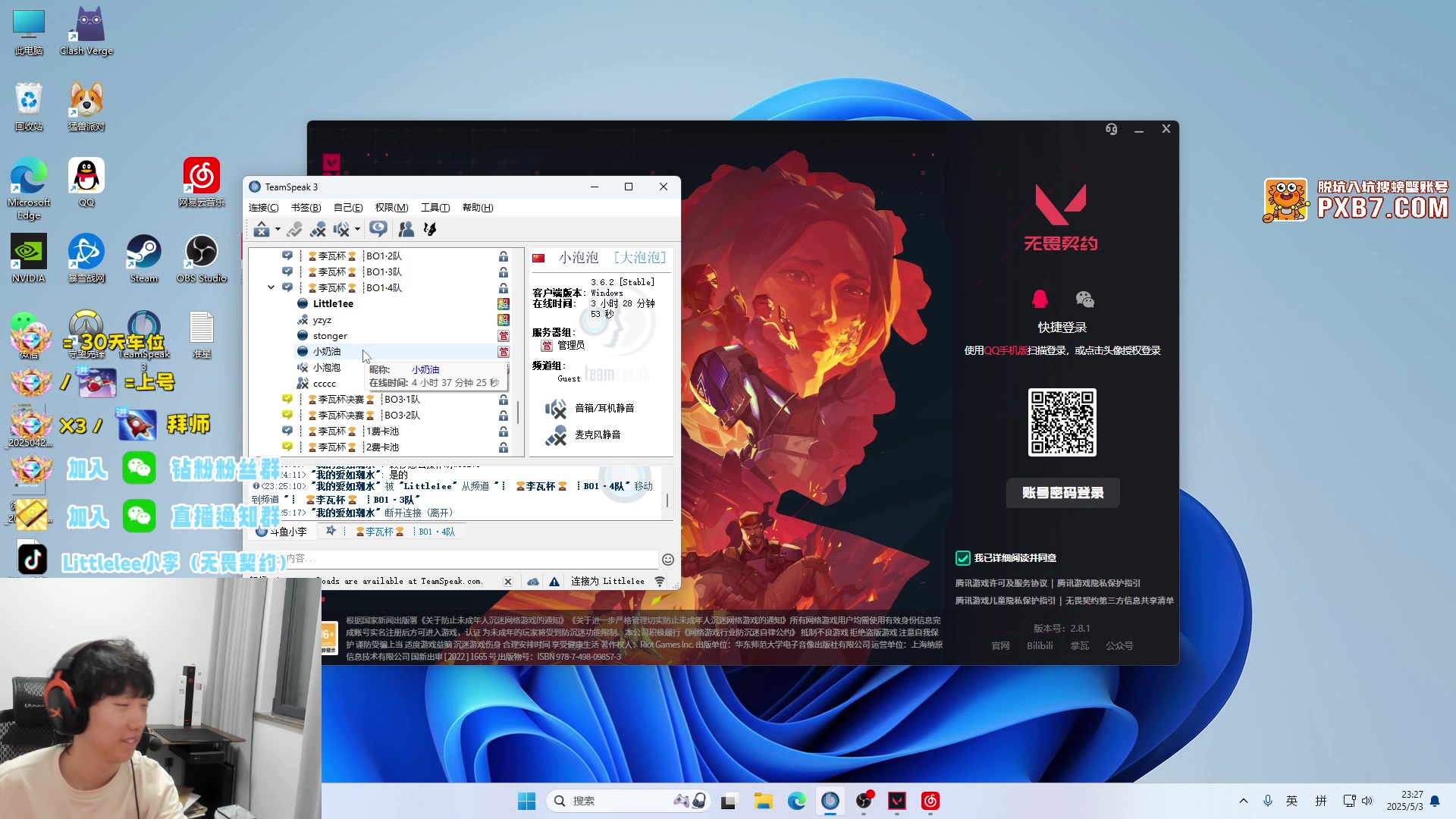The width and height of the screenshot is (1456, 819).
Task: Click the chat message input field
Action: 455,559
